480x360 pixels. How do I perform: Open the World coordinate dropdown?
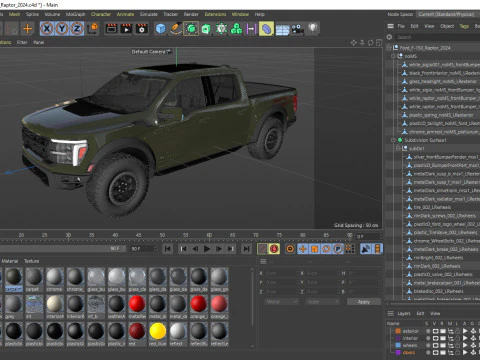pyautogui.click(x=281, y=302)
